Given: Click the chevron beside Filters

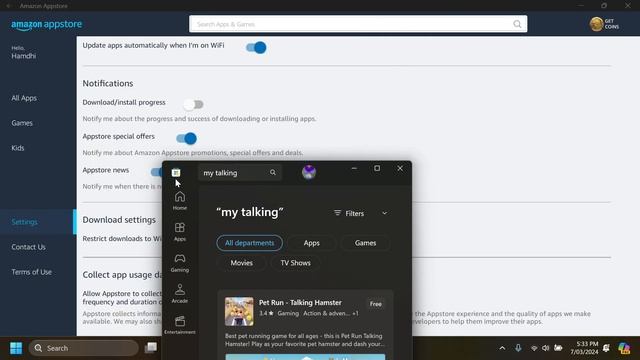Looking at the screenshot, I should click(384, 213).
